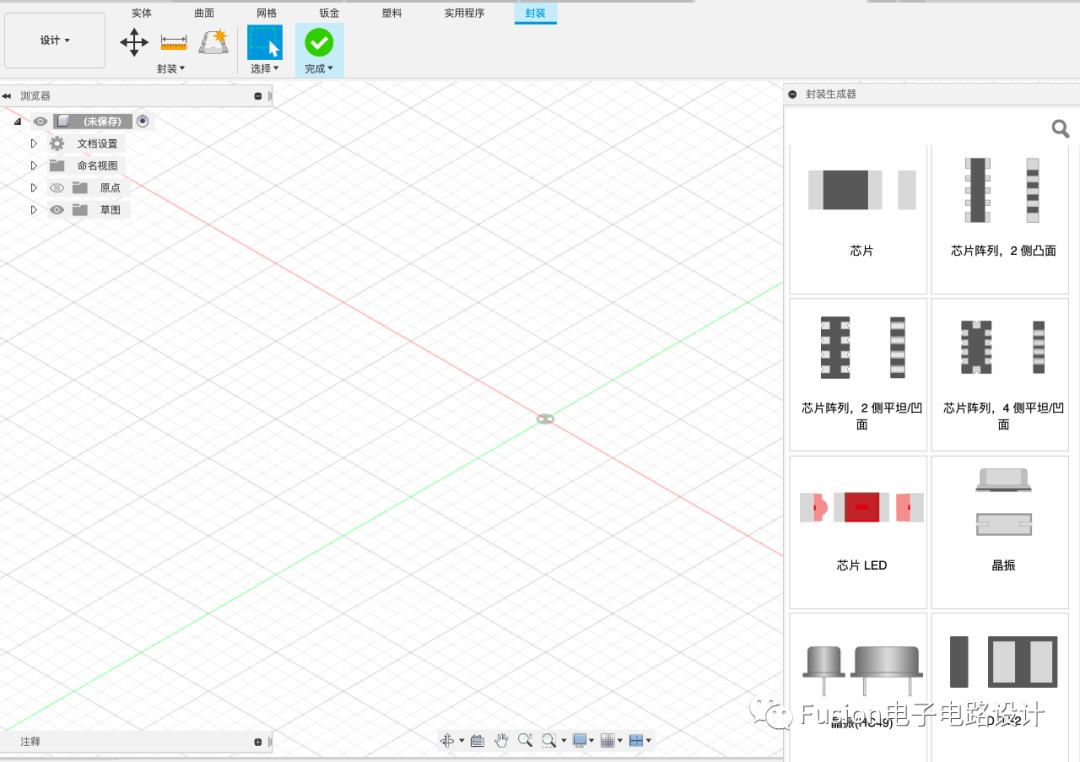The height and width of the screenshot is (762, 1080).
Task: Click the 命名视图 folder icon
Action: click(x=57, y=165)
